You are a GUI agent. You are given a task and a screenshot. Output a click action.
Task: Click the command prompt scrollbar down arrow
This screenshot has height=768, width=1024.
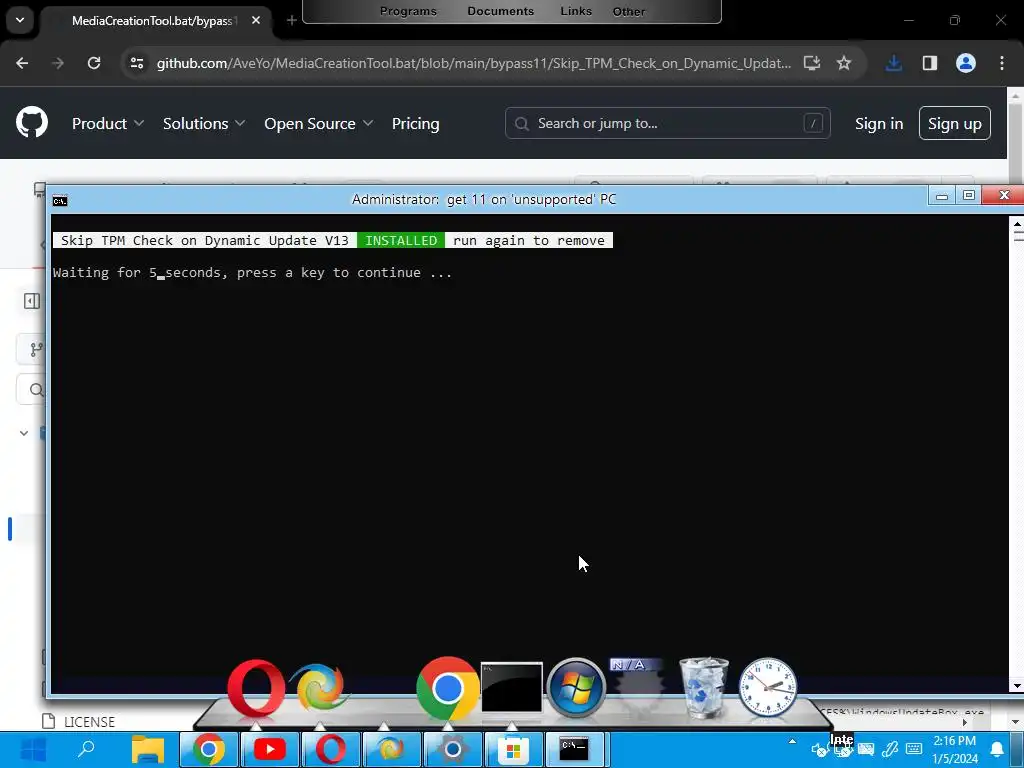coord(1017,686)
